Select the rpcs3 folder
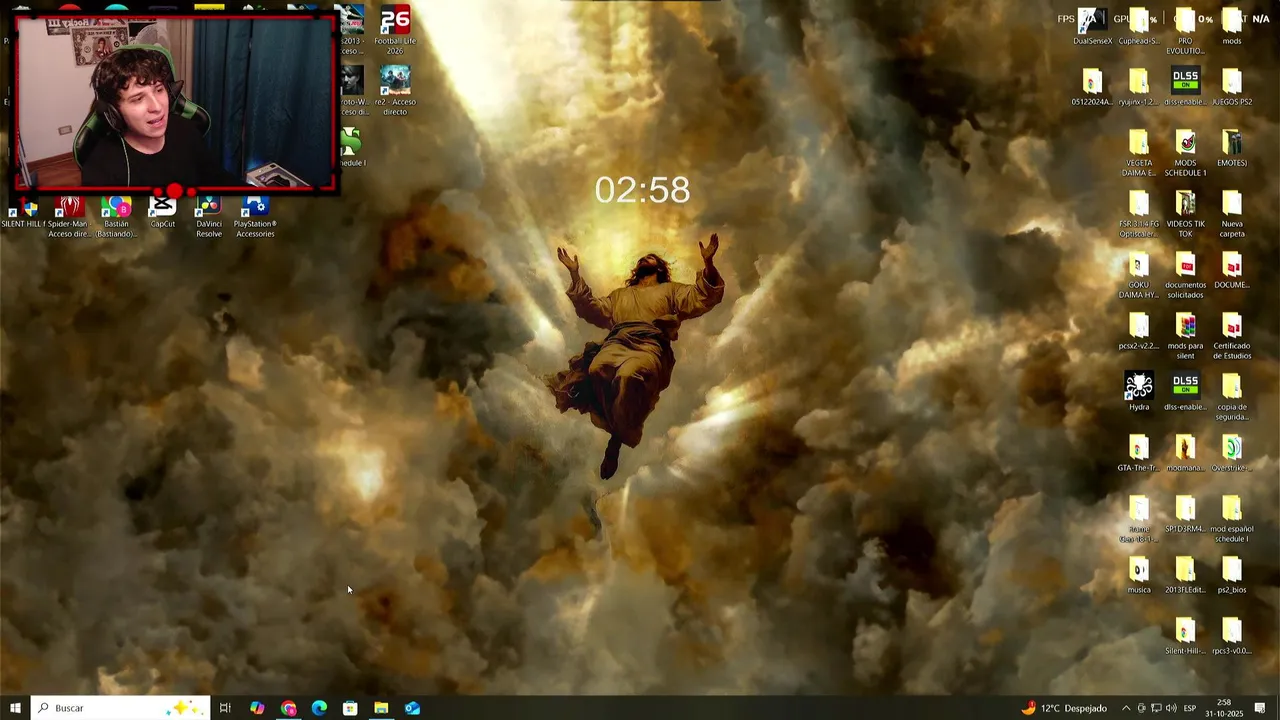The image size is (1280, 720). (1232, 637)
